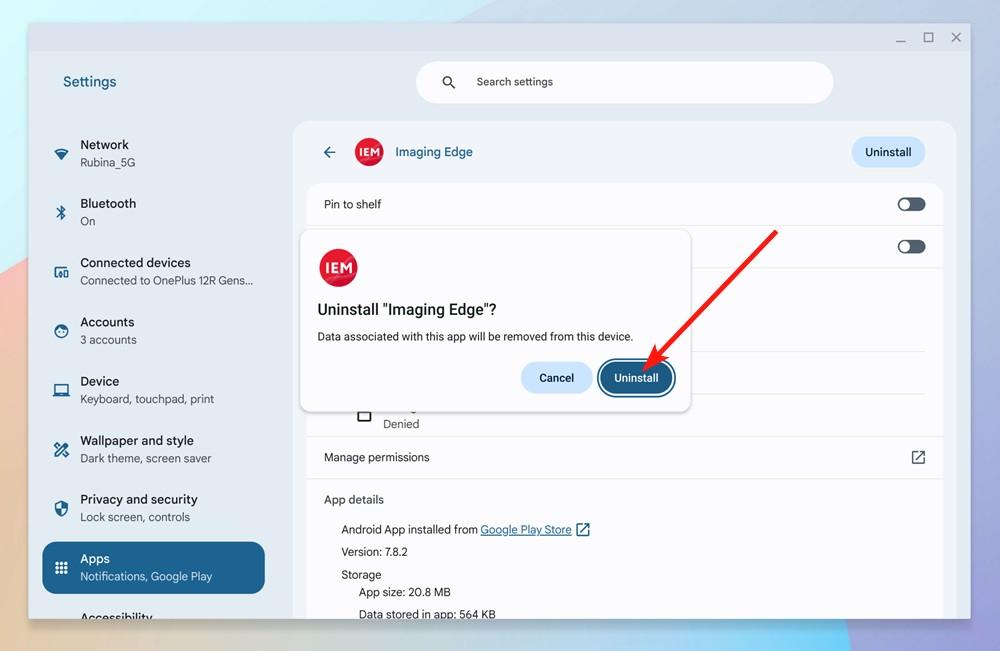Screen dimensions: 1000x651
Task: Click the Manage permissions row
Action: [x=624, y=457]
